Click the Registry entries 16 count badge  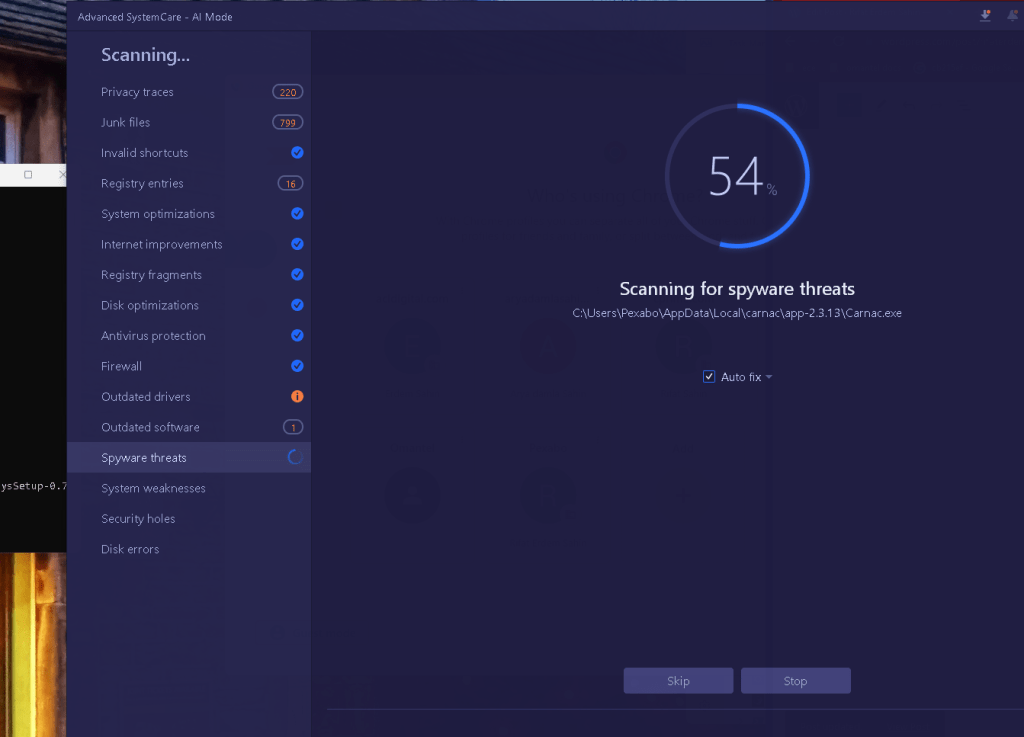pos(290,183)
